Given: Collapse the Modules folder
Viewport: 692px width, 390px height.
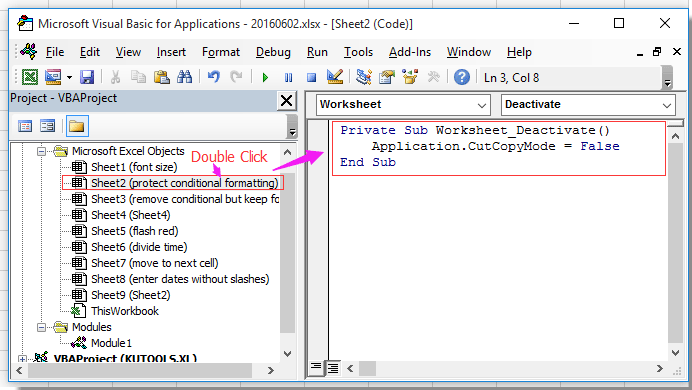Looking at the screenshot, I should 41,327.
